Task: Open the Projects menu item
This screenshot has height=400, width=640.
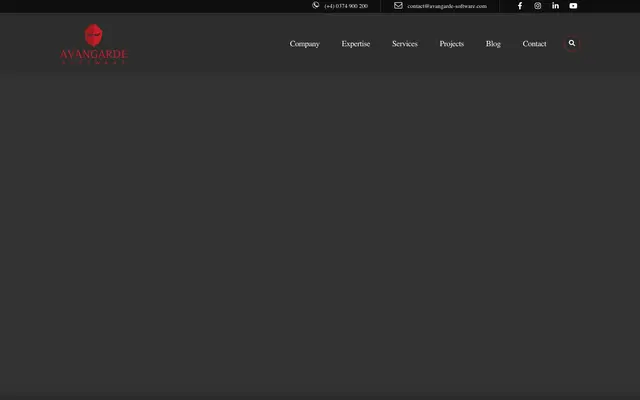Action: 451,44
